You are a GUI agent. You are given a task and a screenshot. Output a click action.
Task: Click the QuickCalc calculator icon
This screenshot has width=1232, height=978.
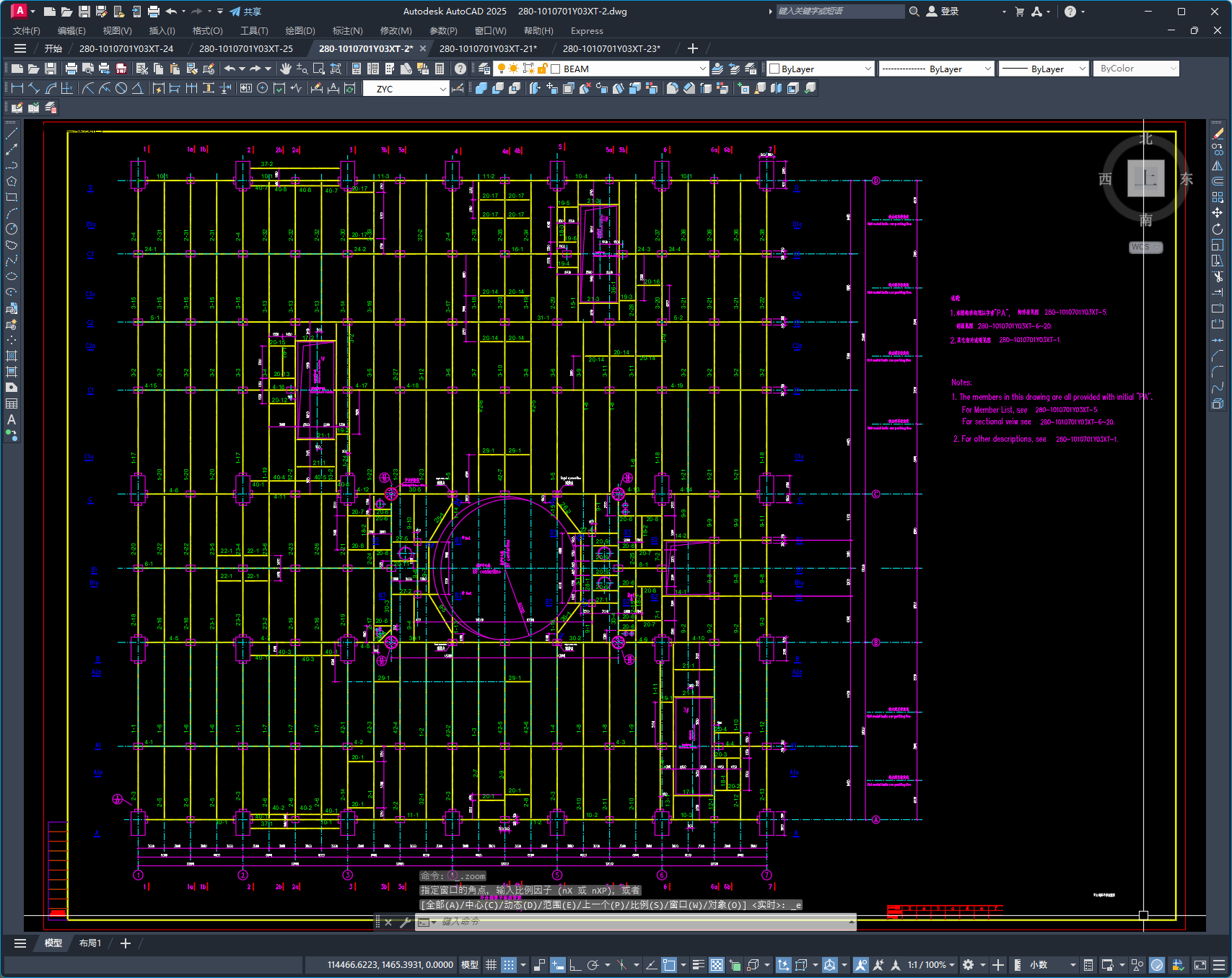(440, 69)
